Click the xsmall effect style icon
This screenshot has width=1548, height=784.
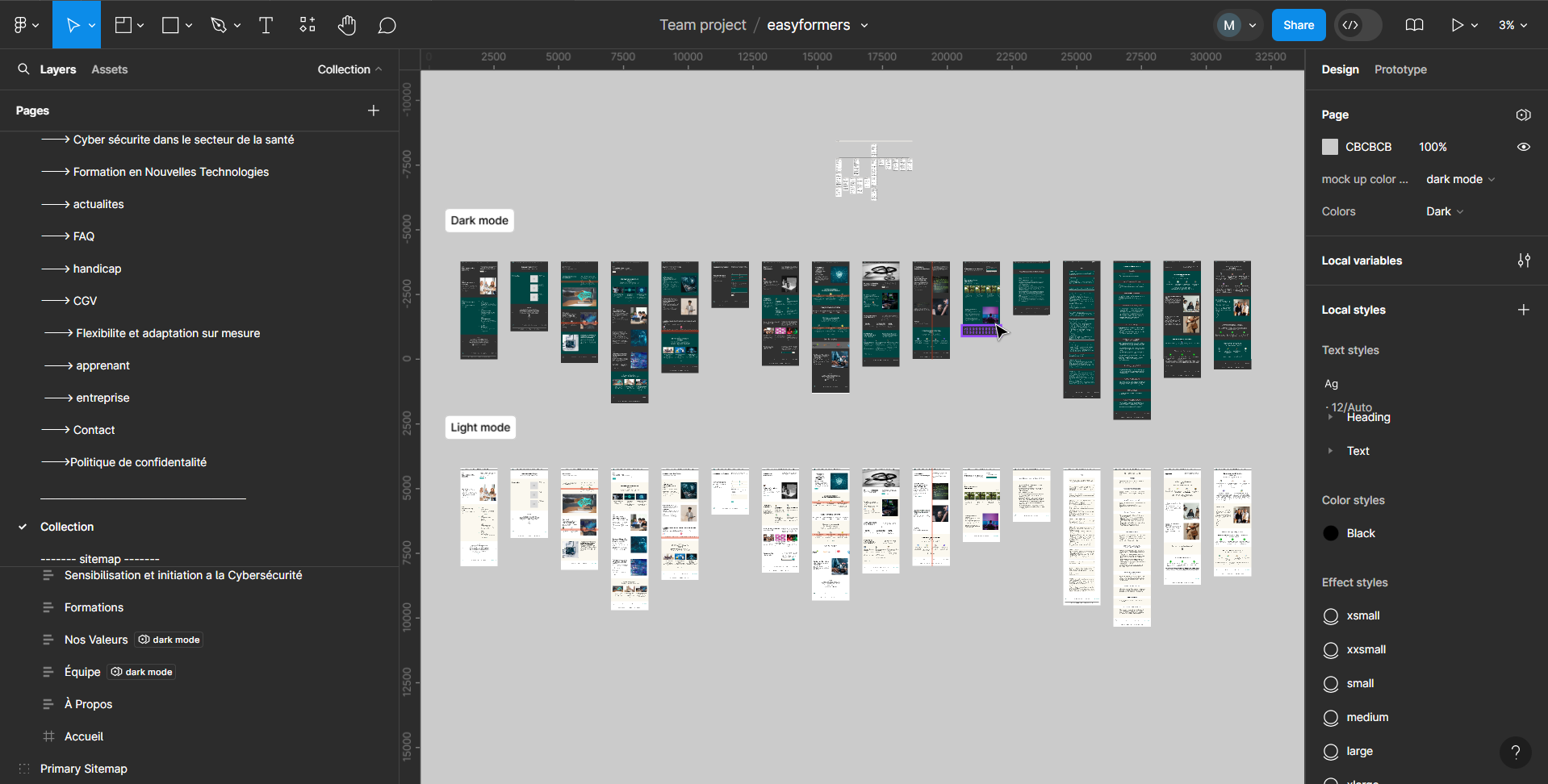point(1331,616)
